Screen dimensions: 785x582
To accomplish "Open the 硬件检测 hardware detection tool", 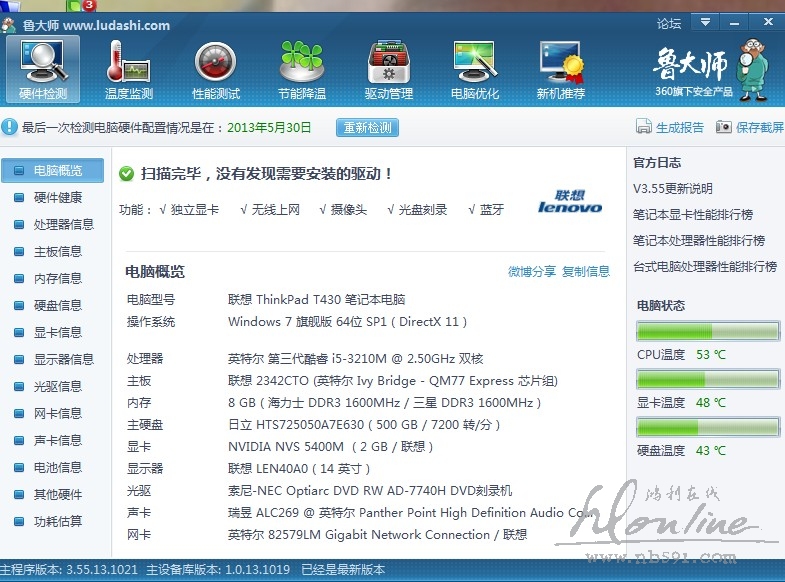I will click(43, 70).
